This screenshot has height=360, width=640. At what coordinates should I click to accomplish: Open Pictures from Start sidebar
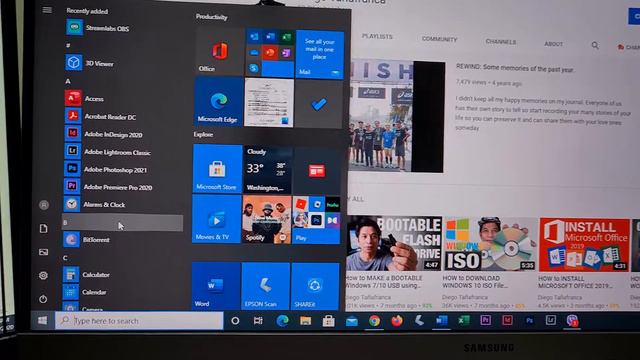click(43, 252)
